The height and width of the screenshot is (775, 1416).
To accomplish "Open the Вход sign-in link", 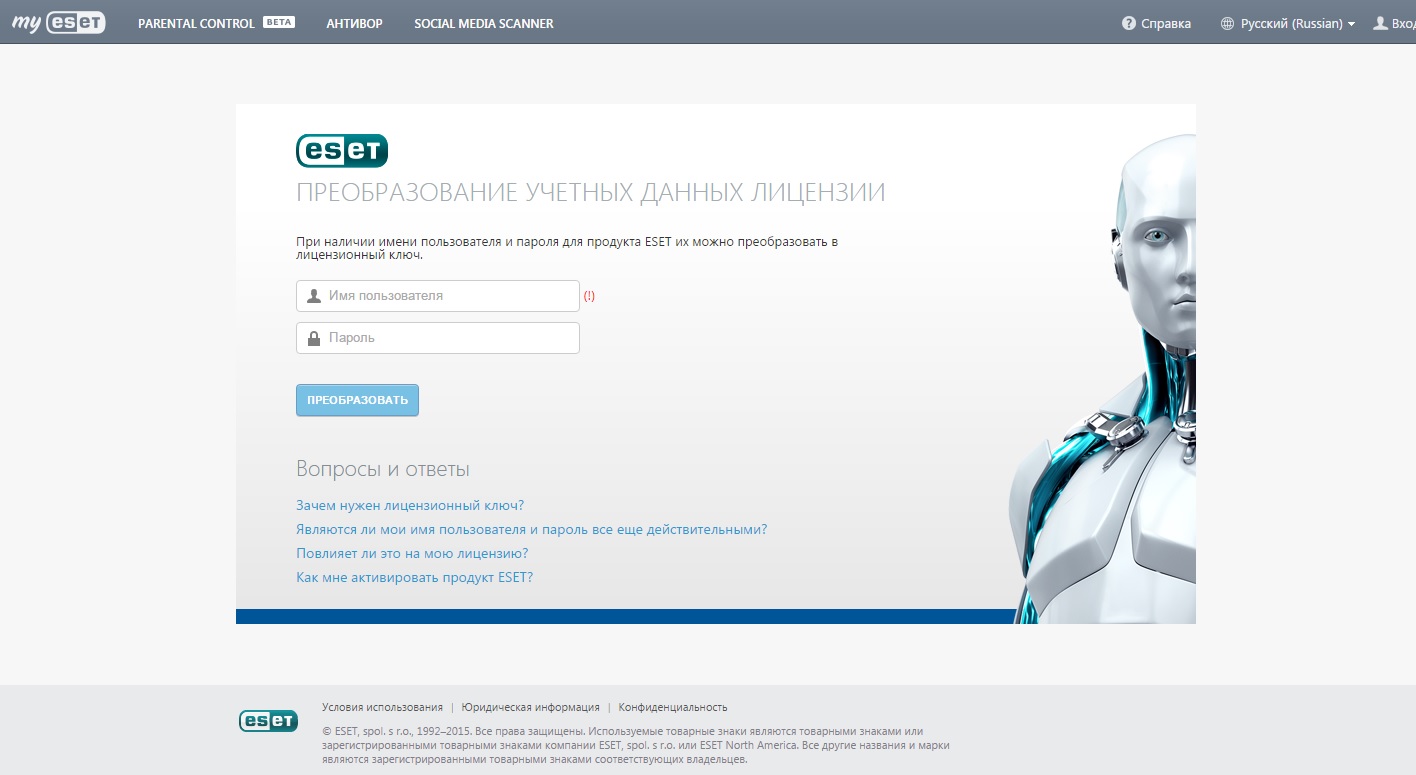I will pos(1403,23).
